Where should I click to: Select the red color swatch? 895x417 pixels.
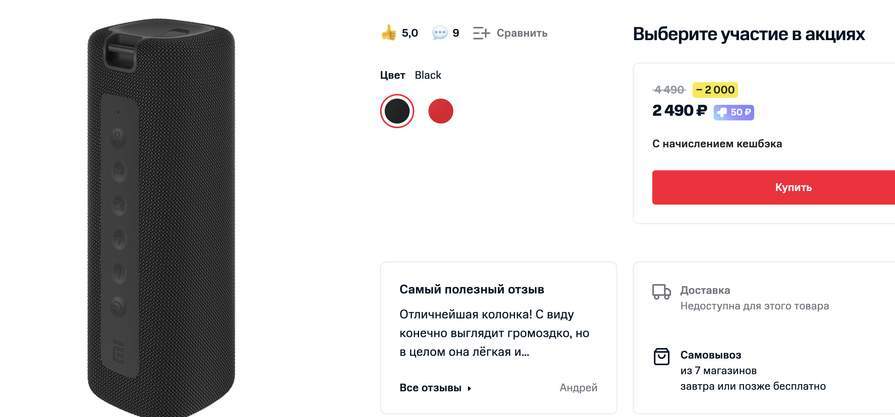coord(441,111)
